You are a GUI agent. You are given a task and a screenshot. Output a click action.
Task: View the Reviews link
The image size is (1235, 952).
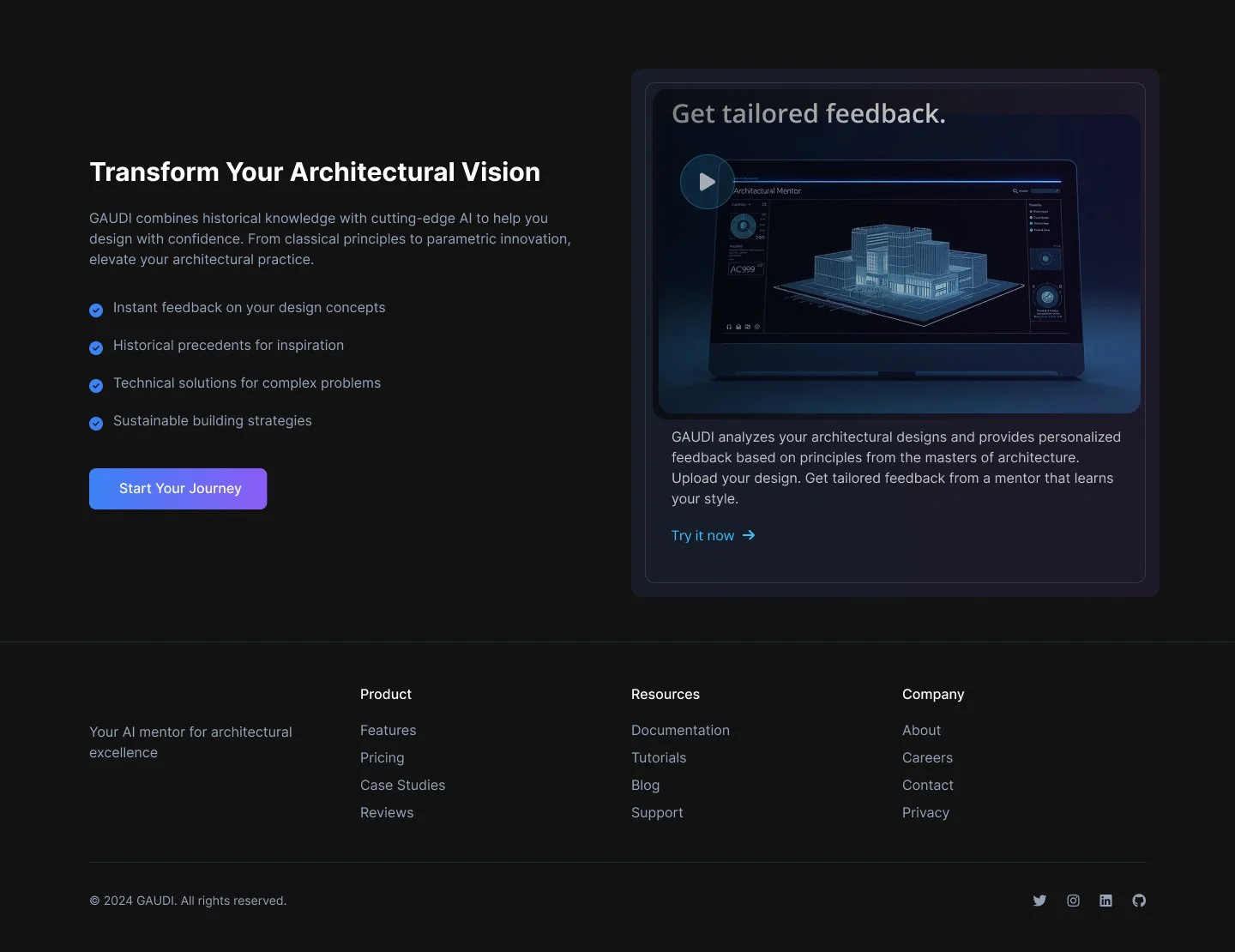pyautogui.click(x=387, y=813)
